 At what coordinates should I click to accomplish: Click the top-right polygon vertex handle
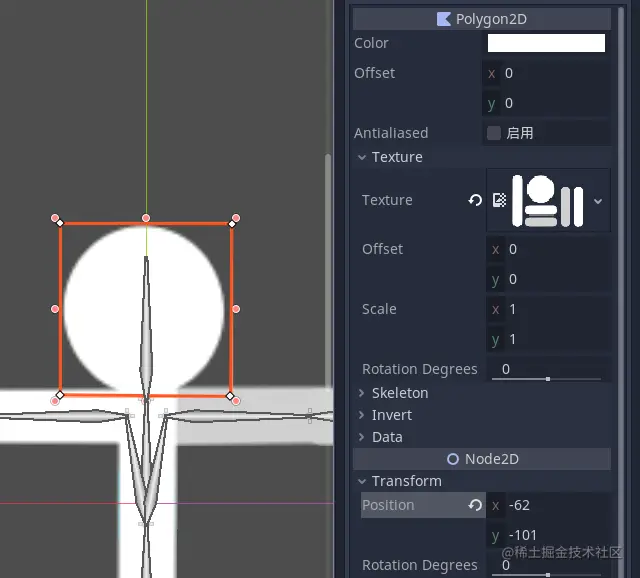(x=232, y=224)
